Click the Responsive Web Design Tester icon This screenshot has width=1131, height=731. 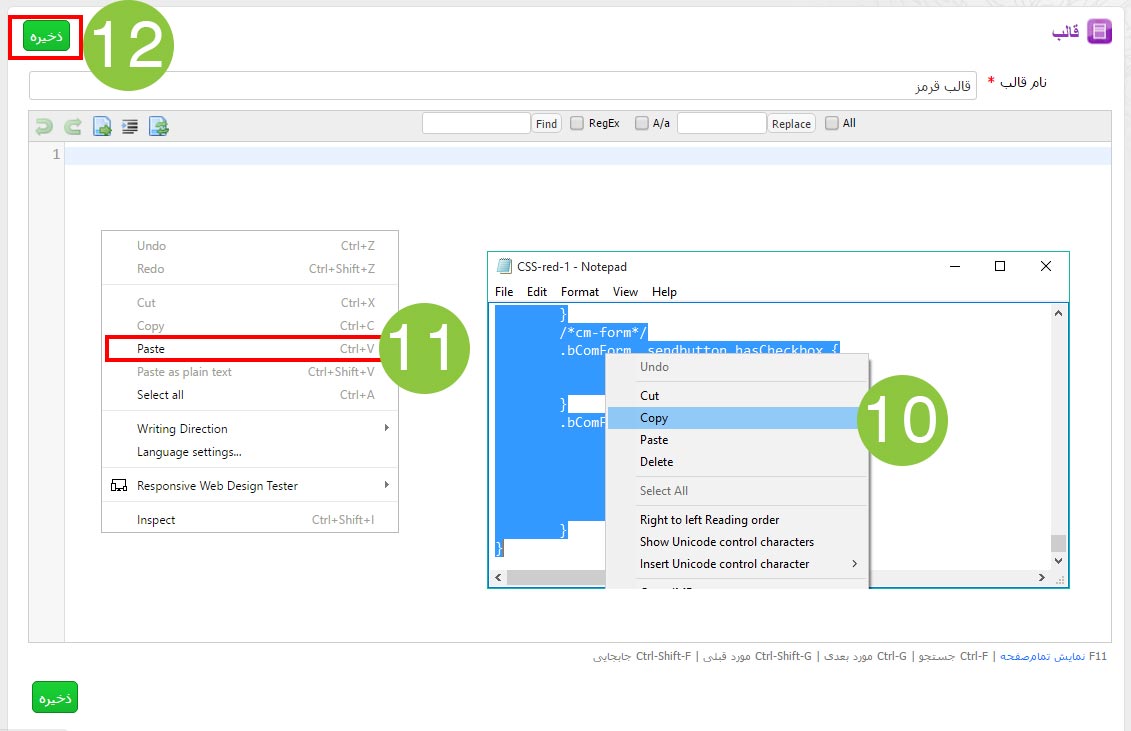(118, 486)
